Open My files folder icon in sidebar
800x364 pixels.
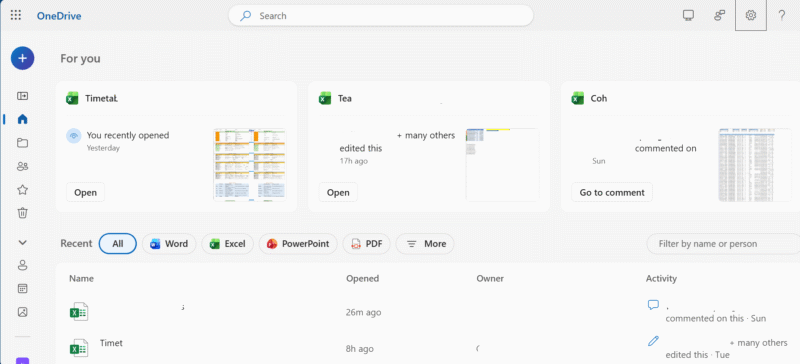pos(22,143)
